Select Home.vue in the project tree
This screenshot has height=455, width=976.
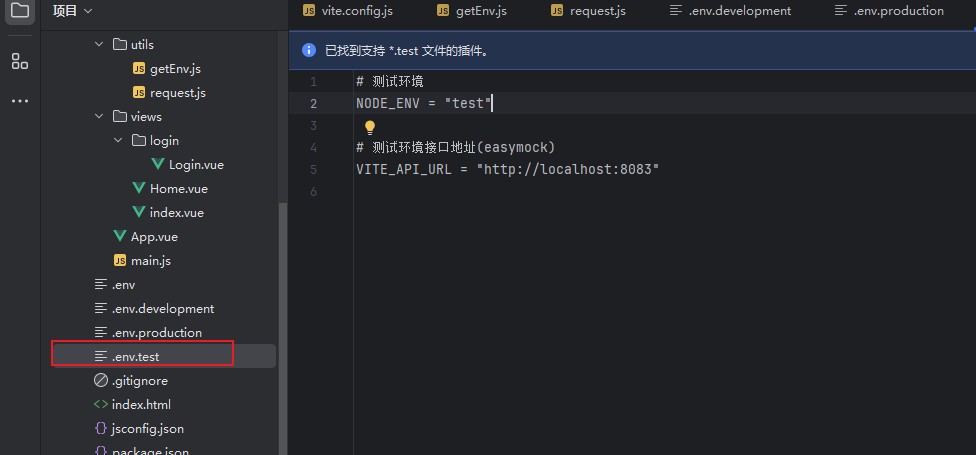click(x=179, y=189)
